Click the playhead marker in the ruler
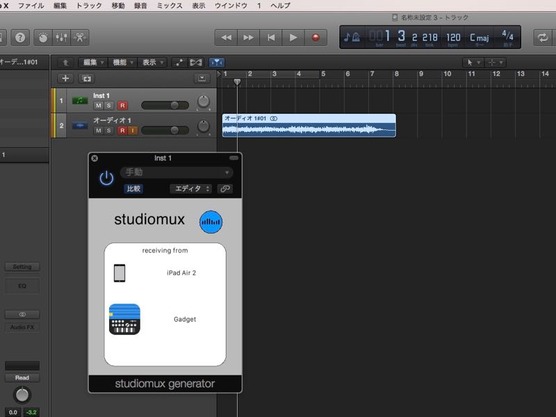The height and width of the screenshot is (417, 556). click(x=237, y=82)
